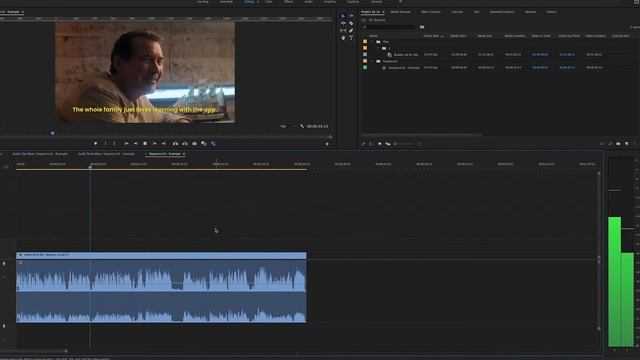Add a marker in Program monitor
This screenshot has height=360, width=640.
click(96, 144)
